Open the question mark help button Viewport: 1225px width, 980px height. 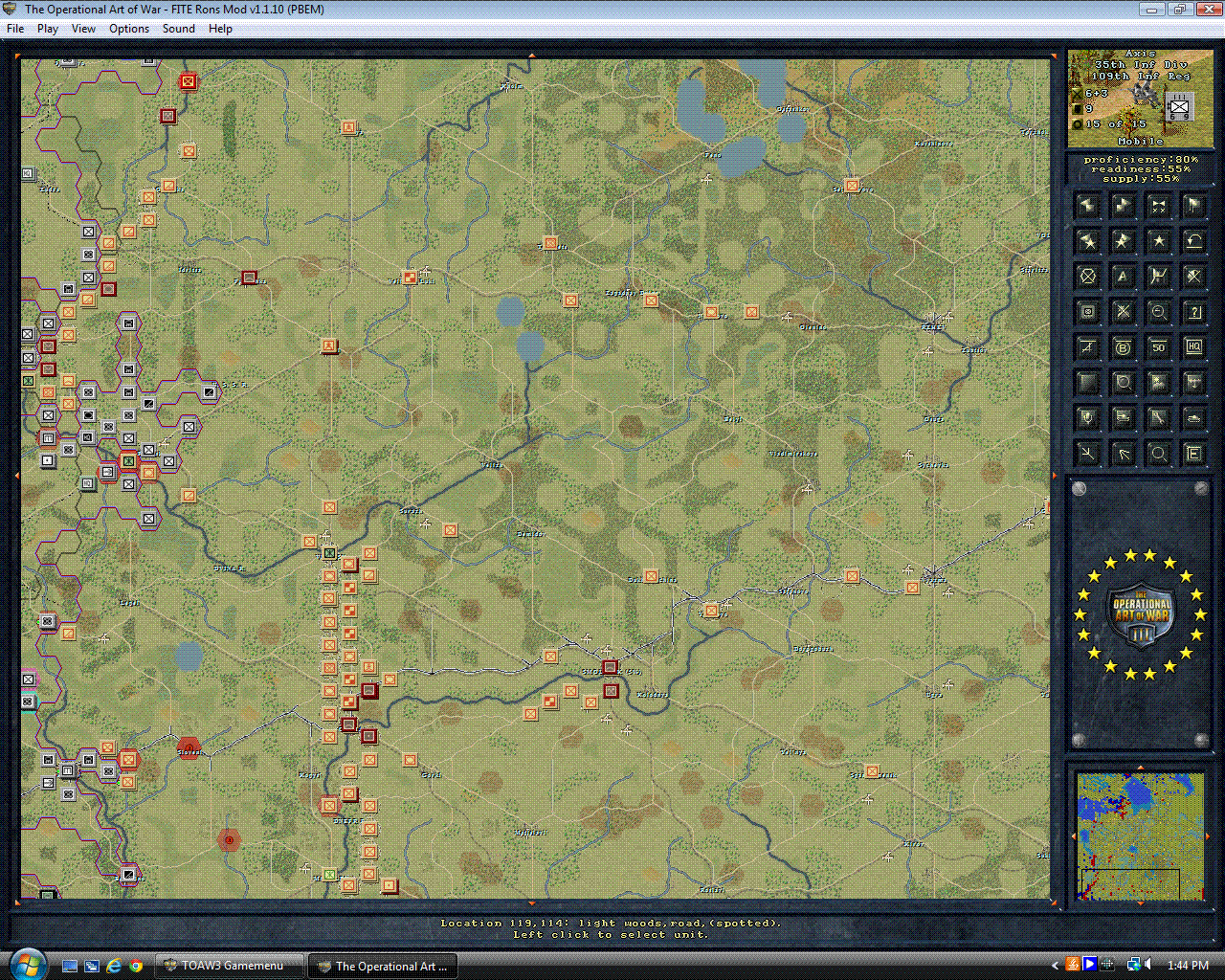click(x=1193, y=312)
